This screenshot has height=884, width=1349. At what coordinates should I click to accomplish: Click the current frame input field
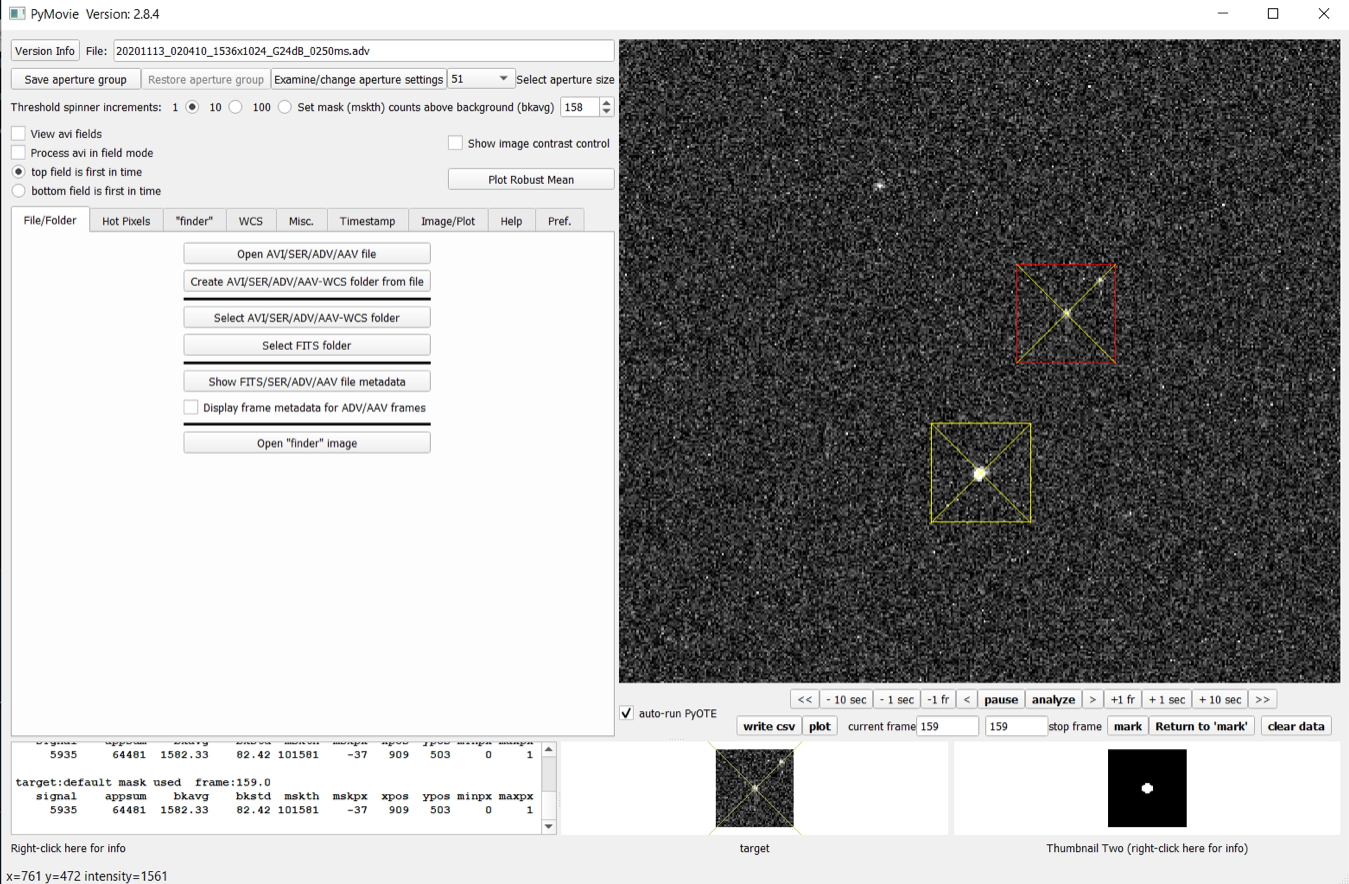coord(947,727)
